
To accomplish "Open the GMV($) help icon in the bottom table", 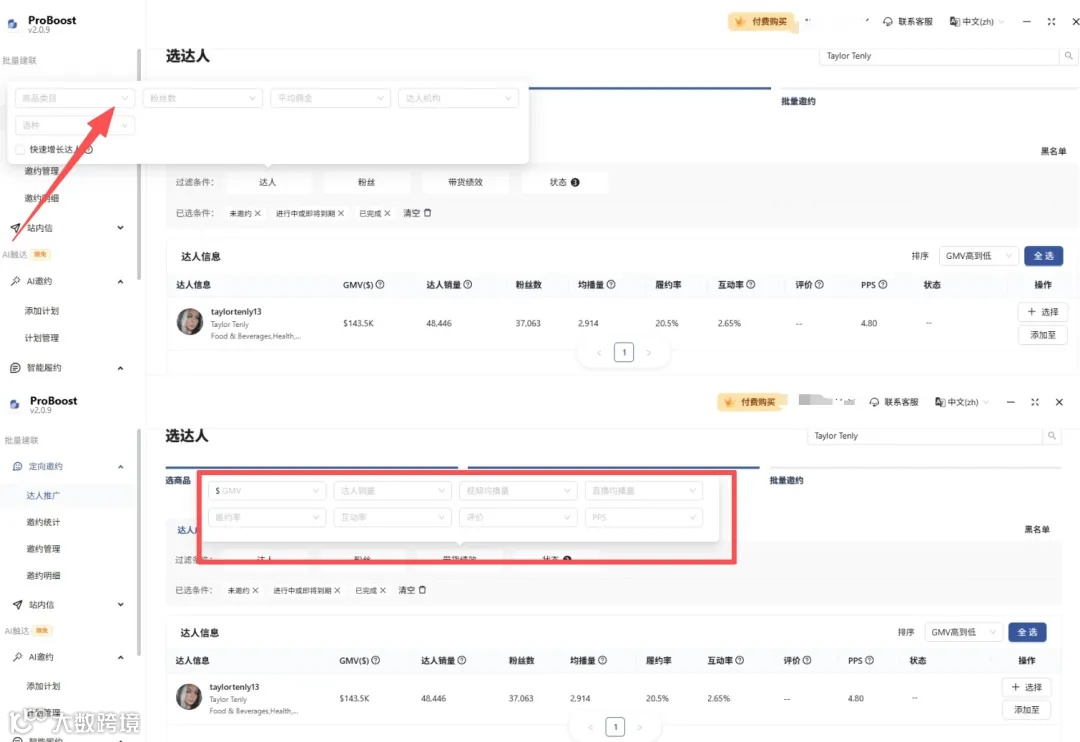I will click(x=375, y=660).
